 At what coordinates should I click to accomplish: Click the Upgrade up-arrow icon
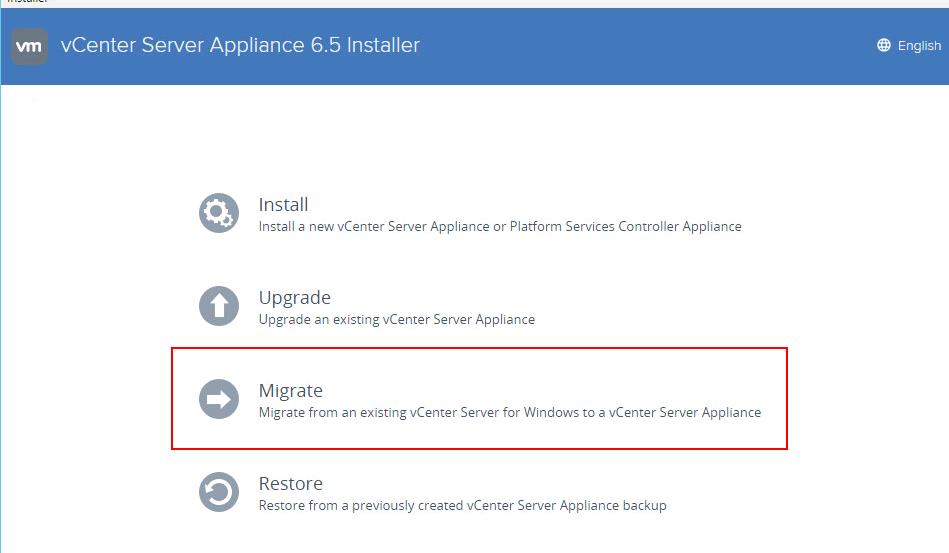(218, 306)
